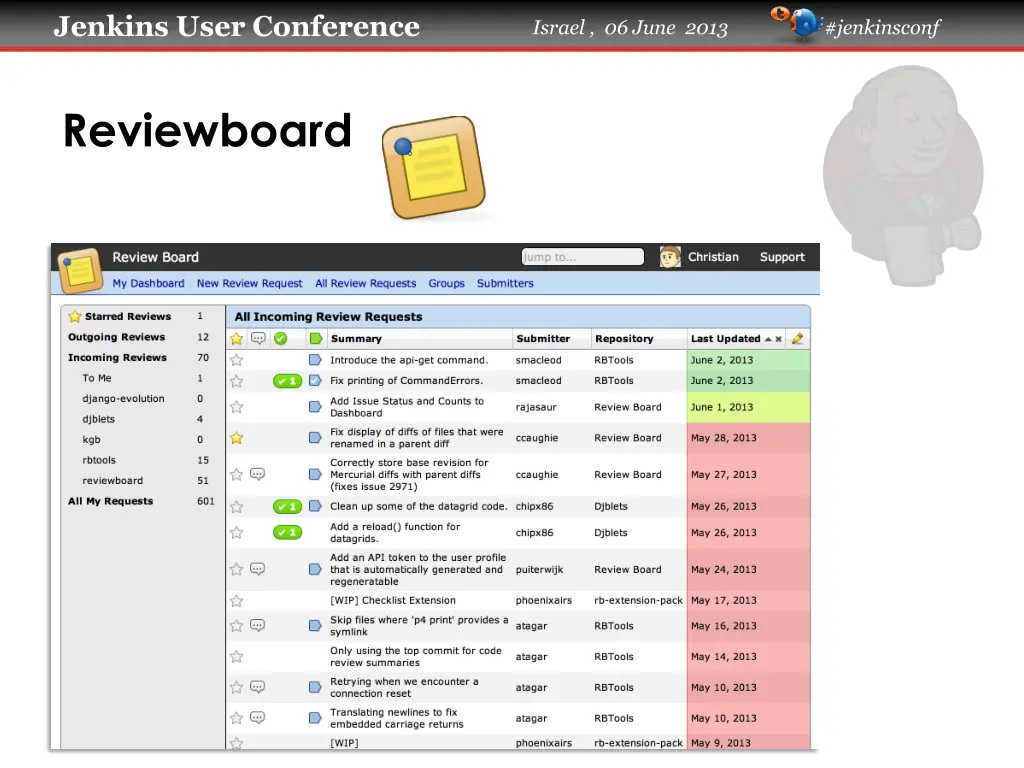Open submitter smacleod on the api-get row
1024x768 pixels.
coord(538,360)
